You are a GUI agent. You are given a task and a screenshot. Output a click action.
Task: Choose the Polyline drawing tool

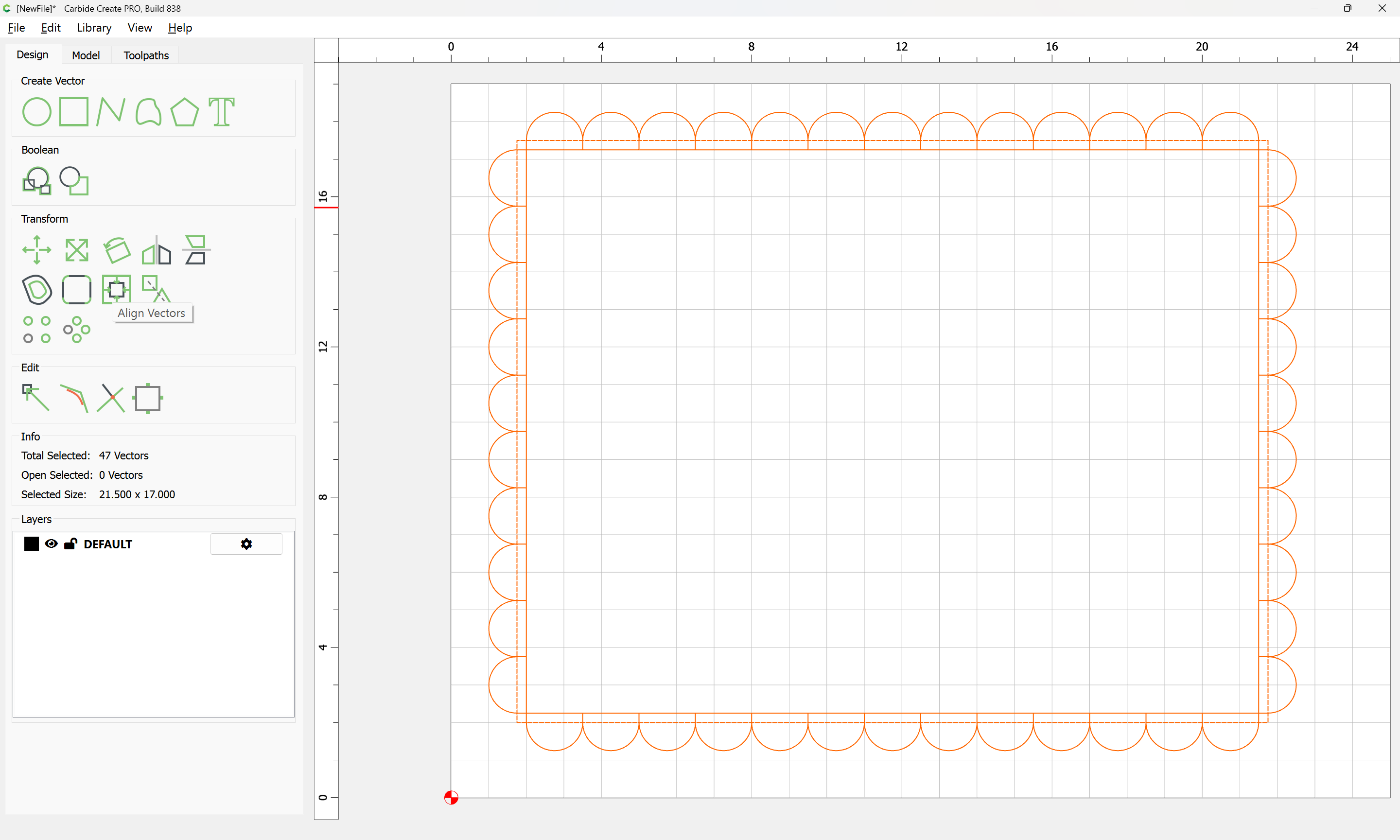coord(110,111)
